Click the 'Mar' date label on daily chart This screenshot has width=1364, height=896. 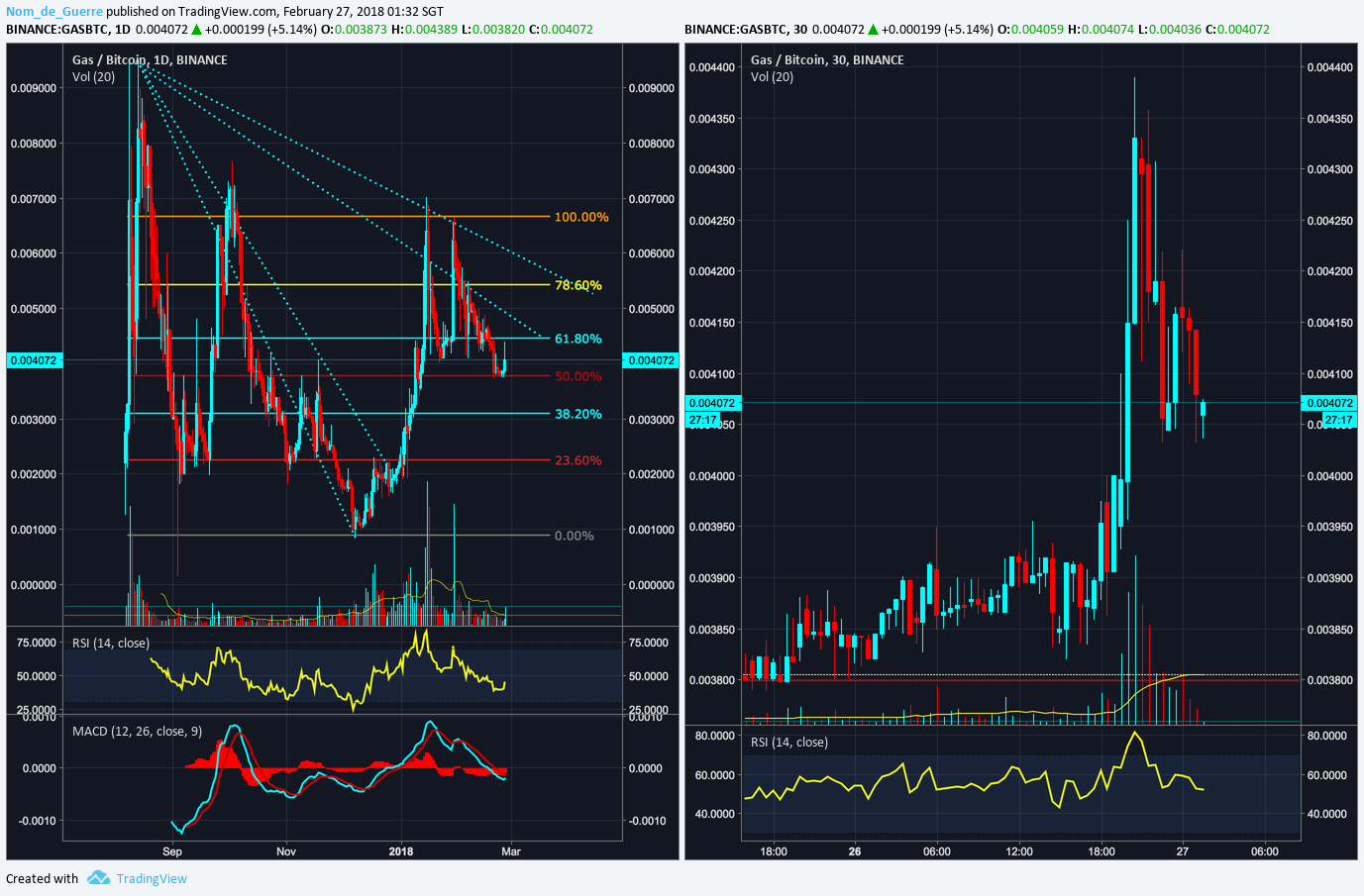coord(511,851)
